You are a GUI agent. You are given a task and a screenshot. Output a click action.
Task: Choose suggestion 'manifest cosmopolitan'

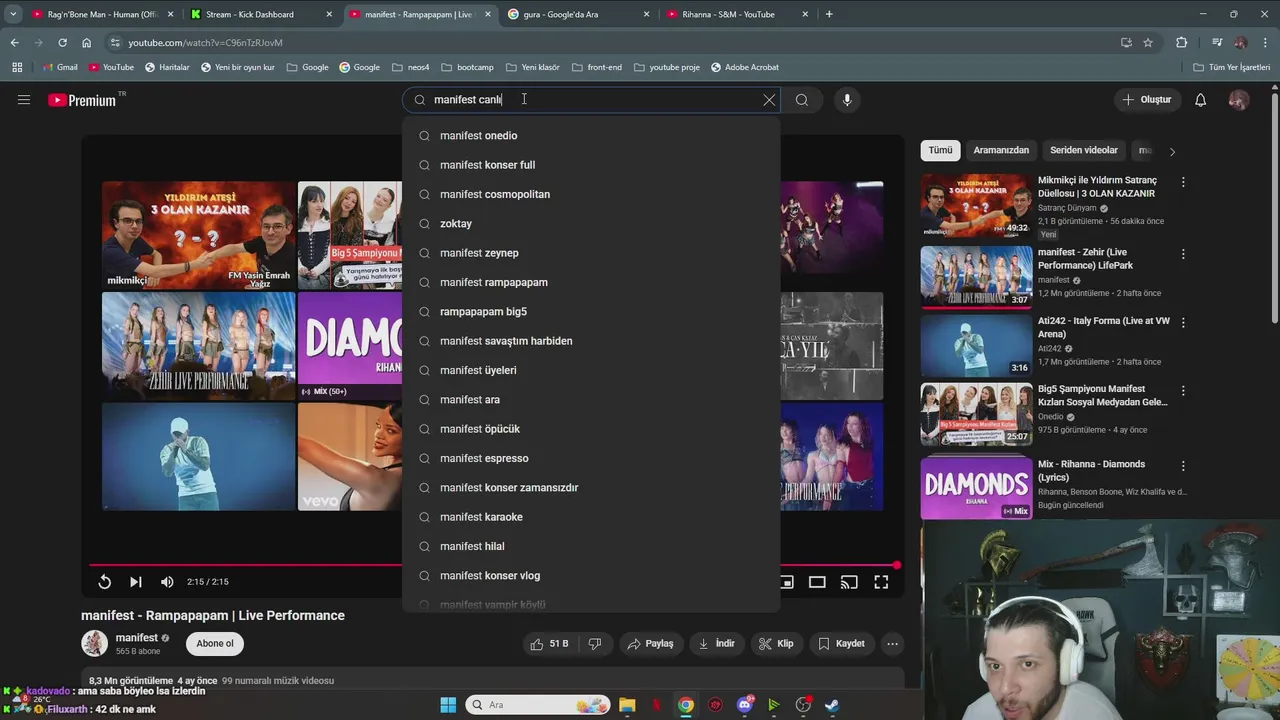pos(591,194)
